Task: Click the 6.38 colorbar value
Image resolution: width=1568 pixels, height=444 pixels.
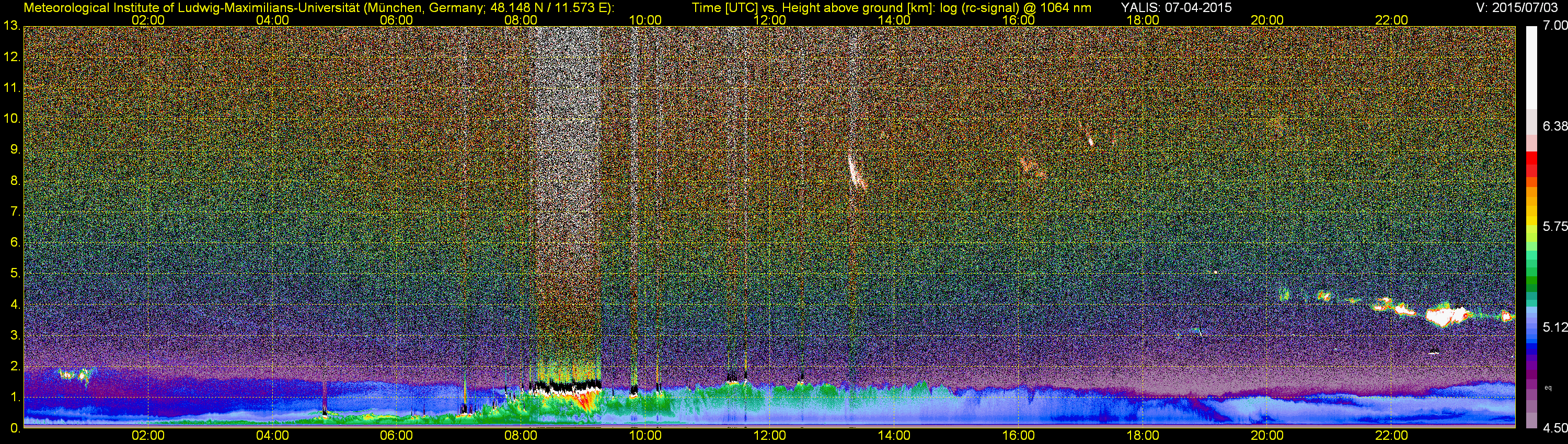Action: pos(1555,126)
